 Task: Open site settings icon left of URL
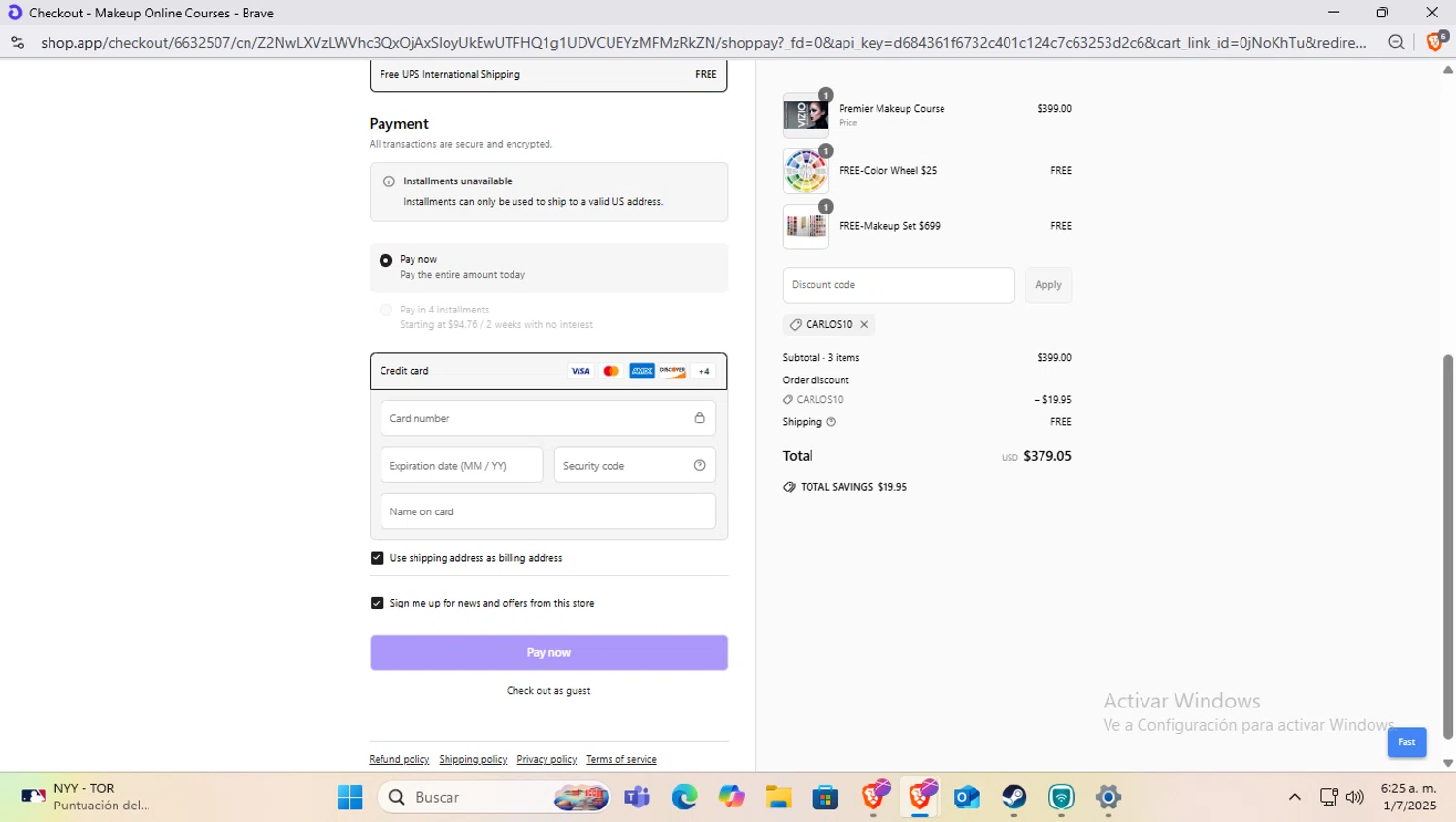17,42
